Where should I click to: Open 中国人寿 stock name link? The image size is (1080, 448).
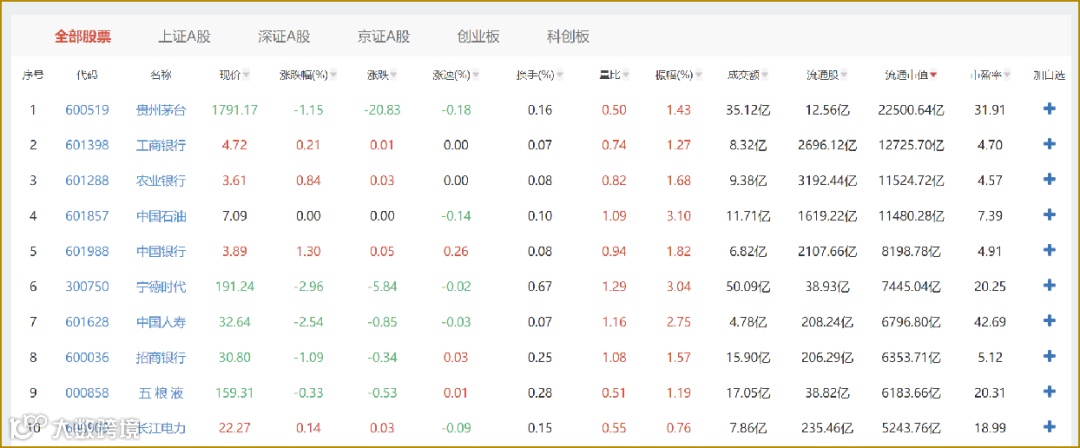coord(161,322)
